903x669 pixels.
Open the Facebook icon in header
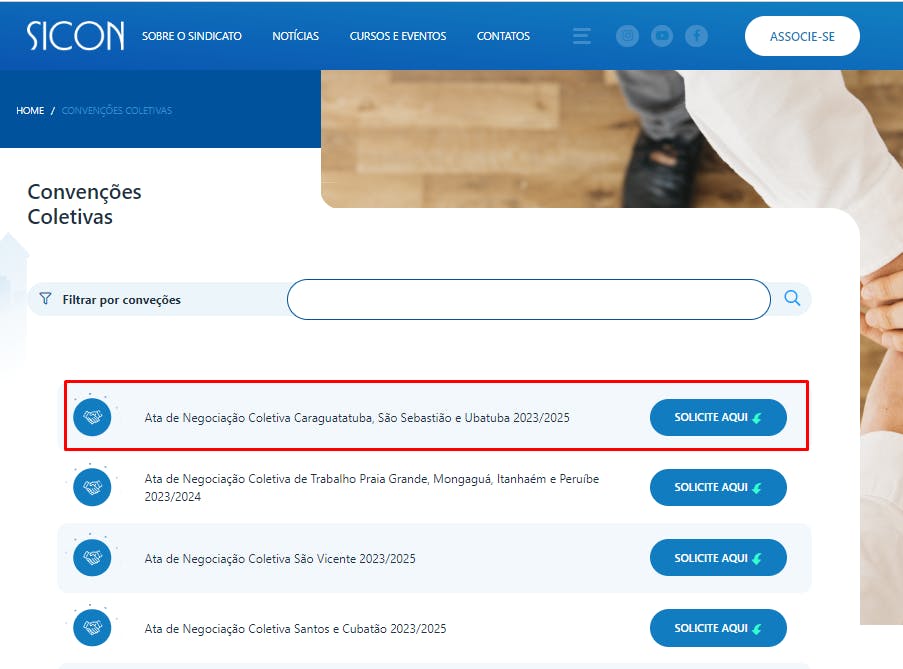point(696,36)
